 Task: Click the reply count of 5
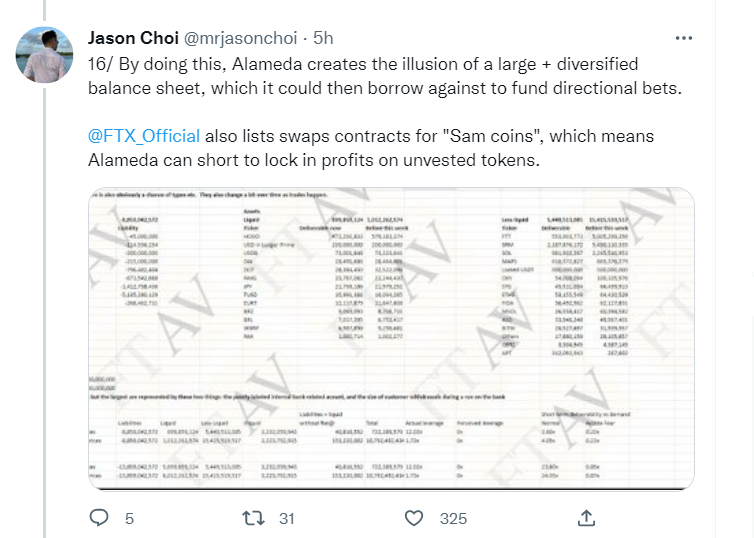[x=129, y=518]
